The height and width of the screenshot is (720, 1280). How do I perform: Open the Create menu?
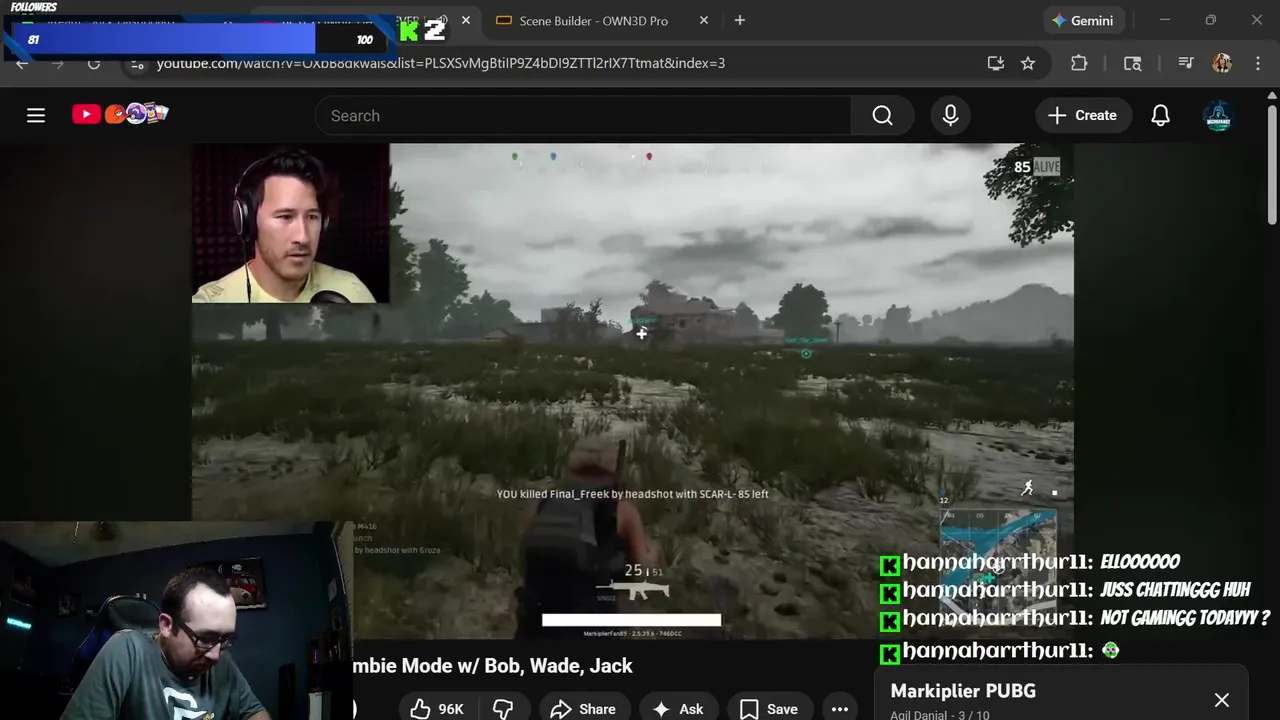click(x=1083, y=116)
